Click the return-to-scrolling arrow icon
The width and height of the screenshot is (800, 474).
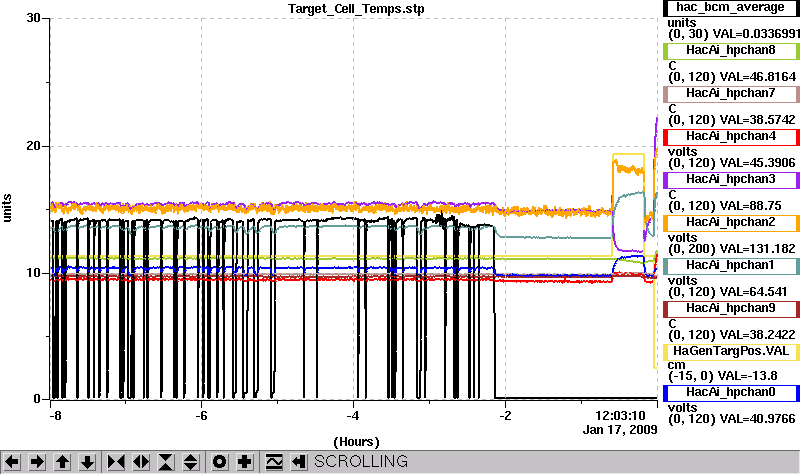click(299, 462)
